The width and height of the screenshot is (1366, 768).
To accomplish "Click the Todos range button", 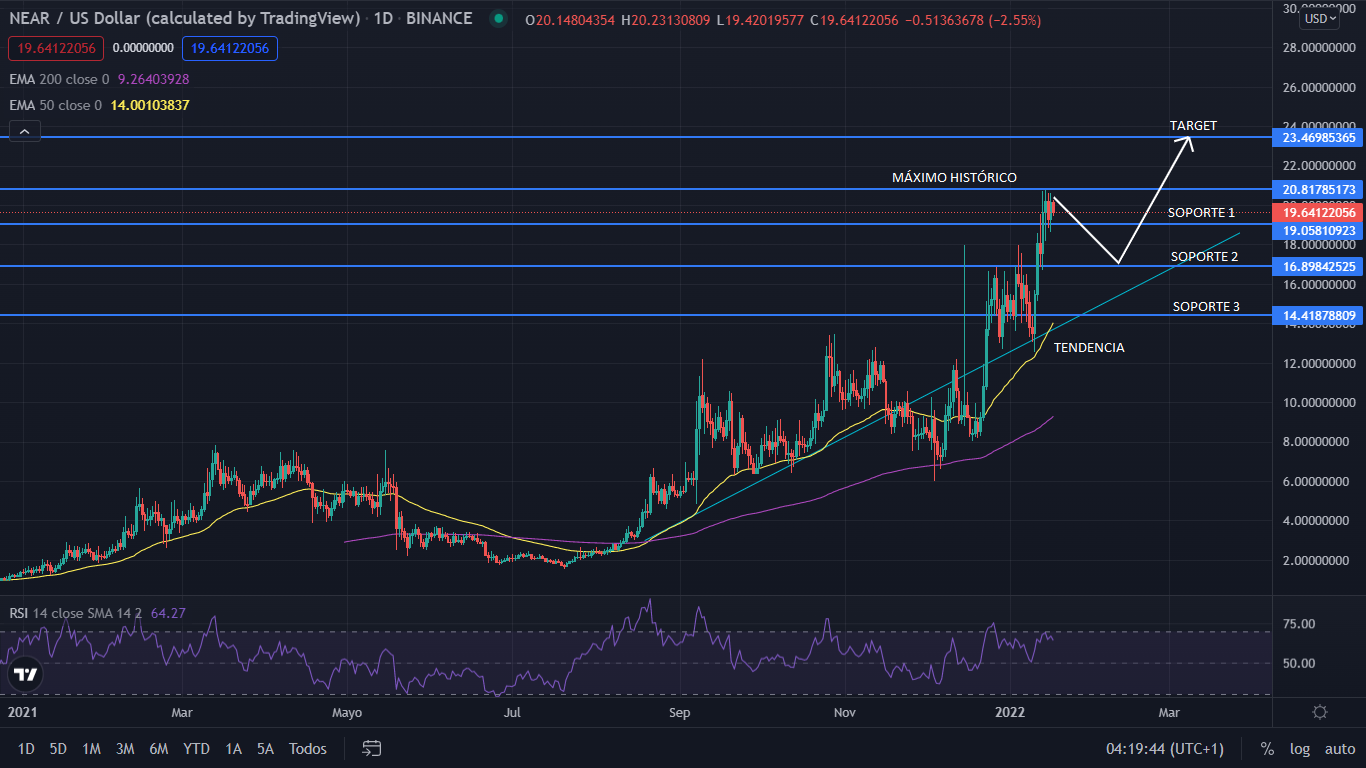I will (x=308, y=748).
